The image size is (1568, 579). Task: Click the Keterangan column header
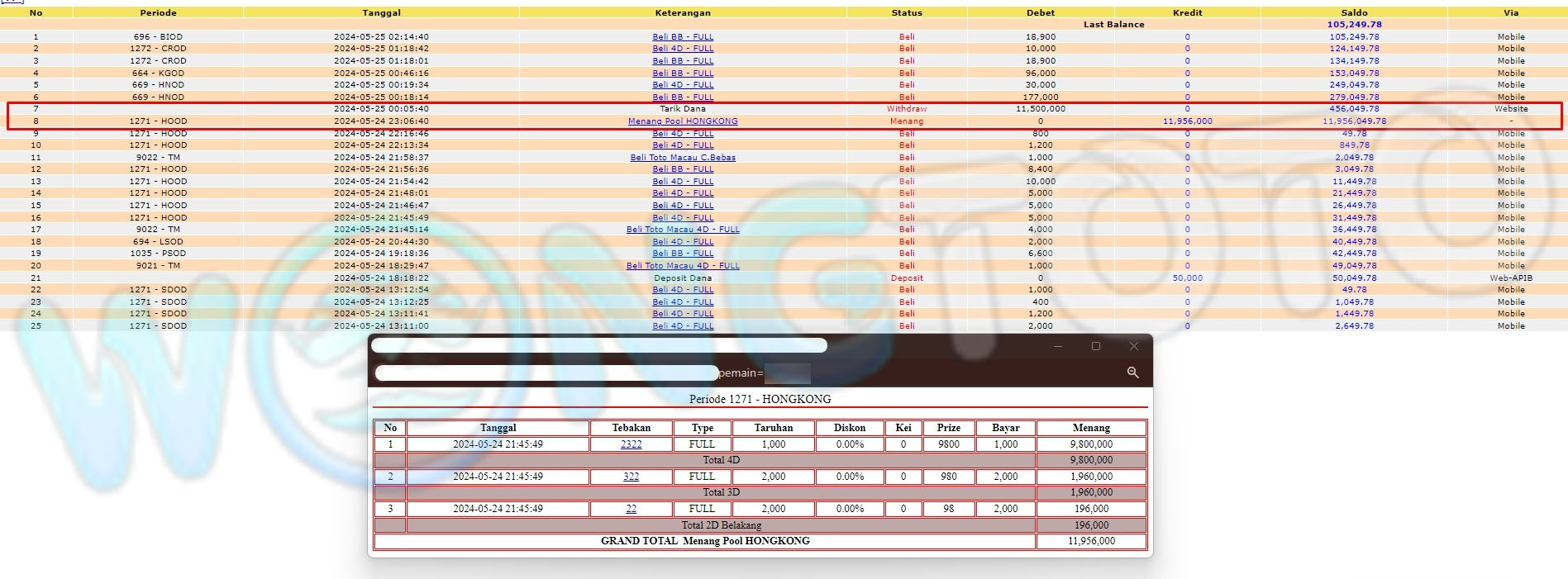point(682,12)
